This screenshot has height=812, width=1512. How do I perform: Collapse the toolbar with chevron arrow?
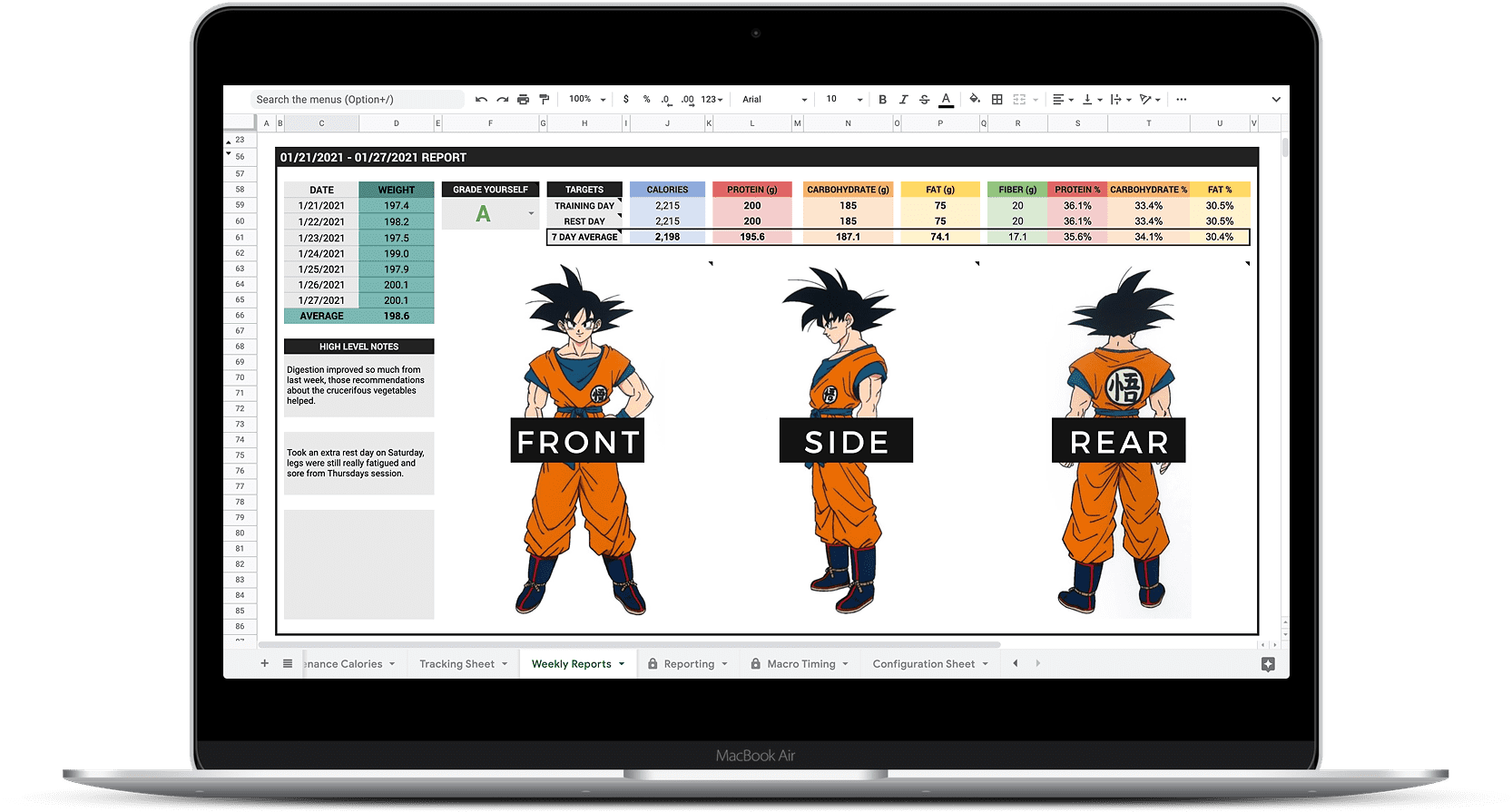[x=1275, y=100]
